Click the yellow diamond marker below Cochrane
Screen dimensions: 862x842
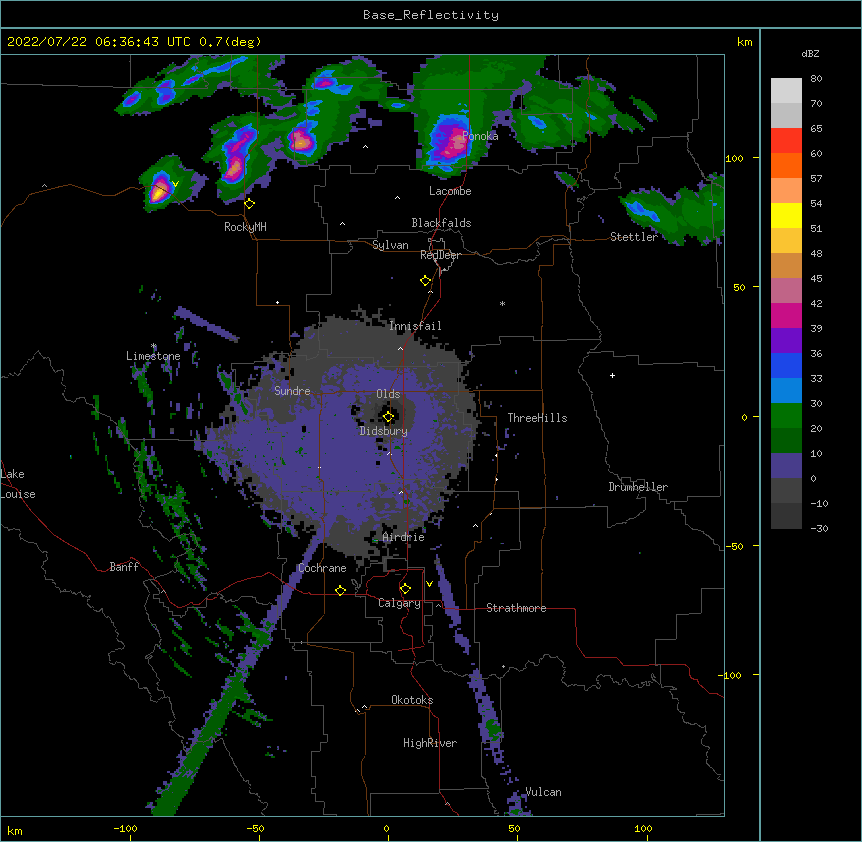click(340, 591)
